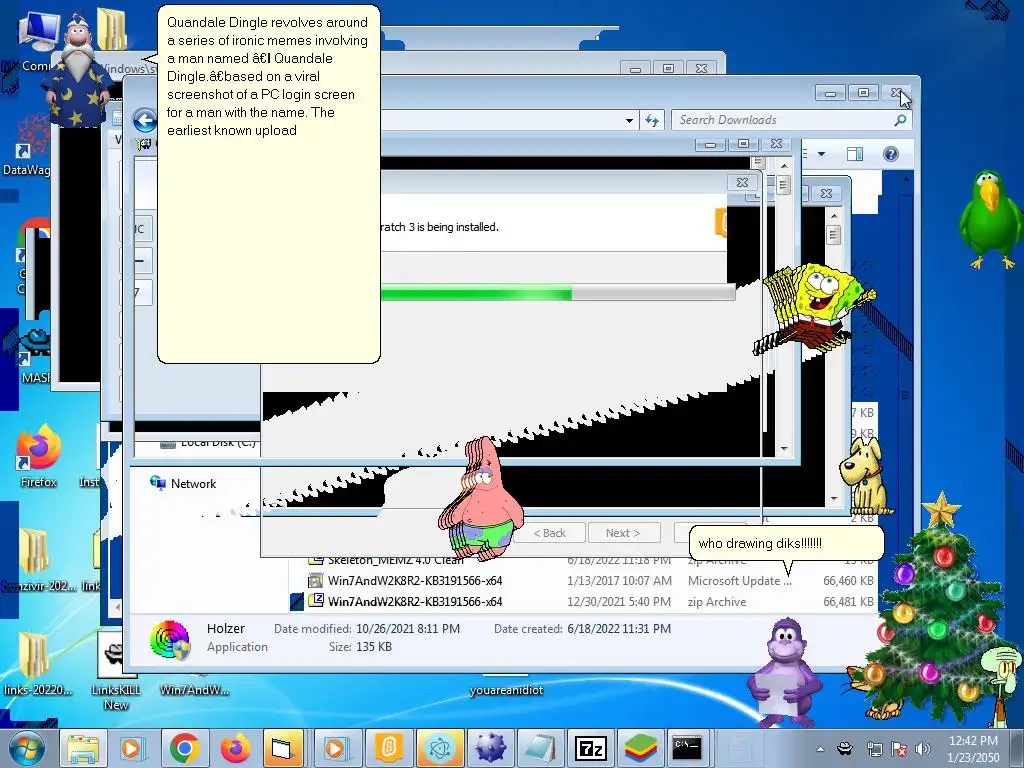Open the youareanidiot desktop item
Screen dimensions: 1024x768
(506, 690)
